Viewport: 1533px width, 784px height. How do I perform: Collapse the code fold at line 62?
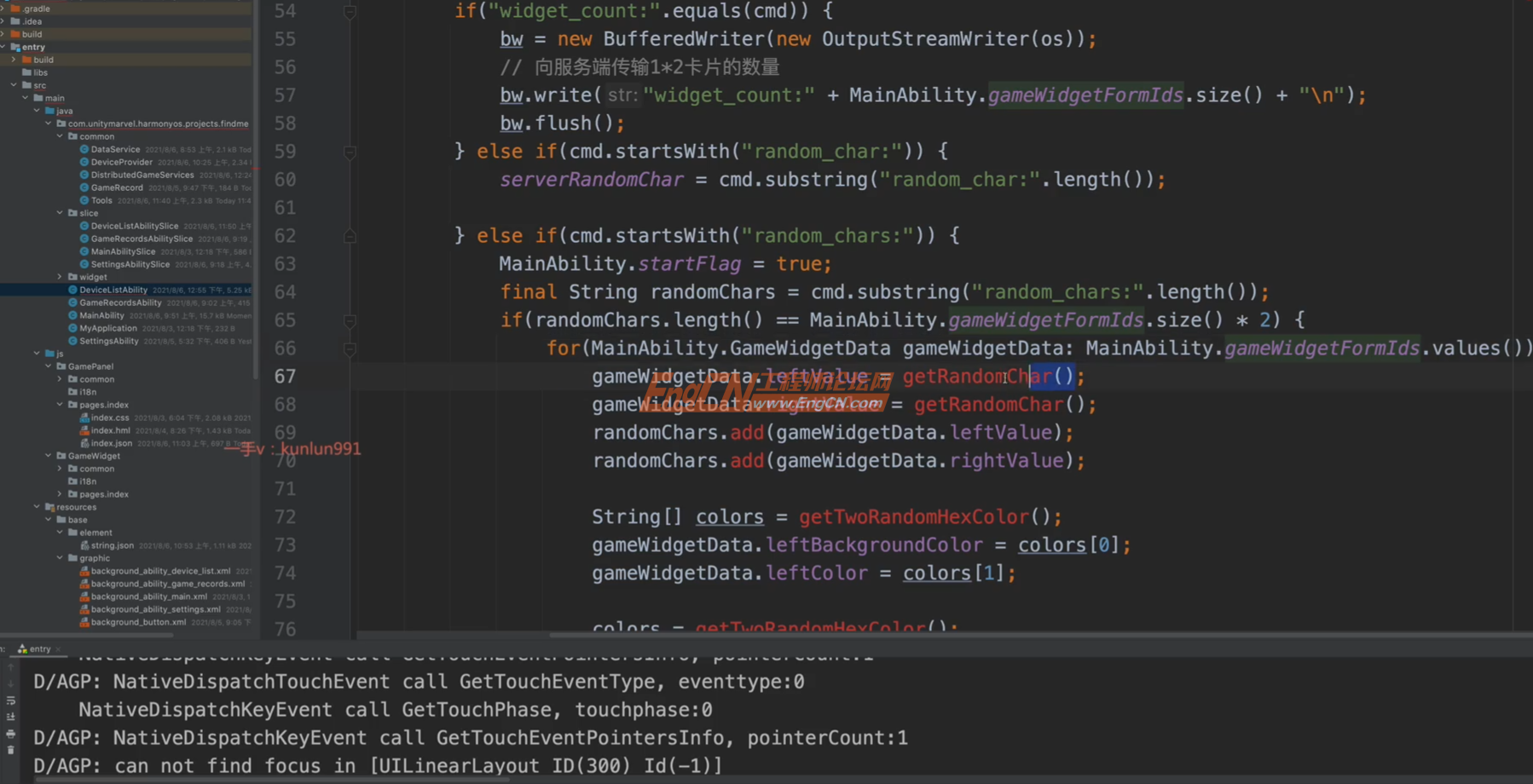[350, 236]
